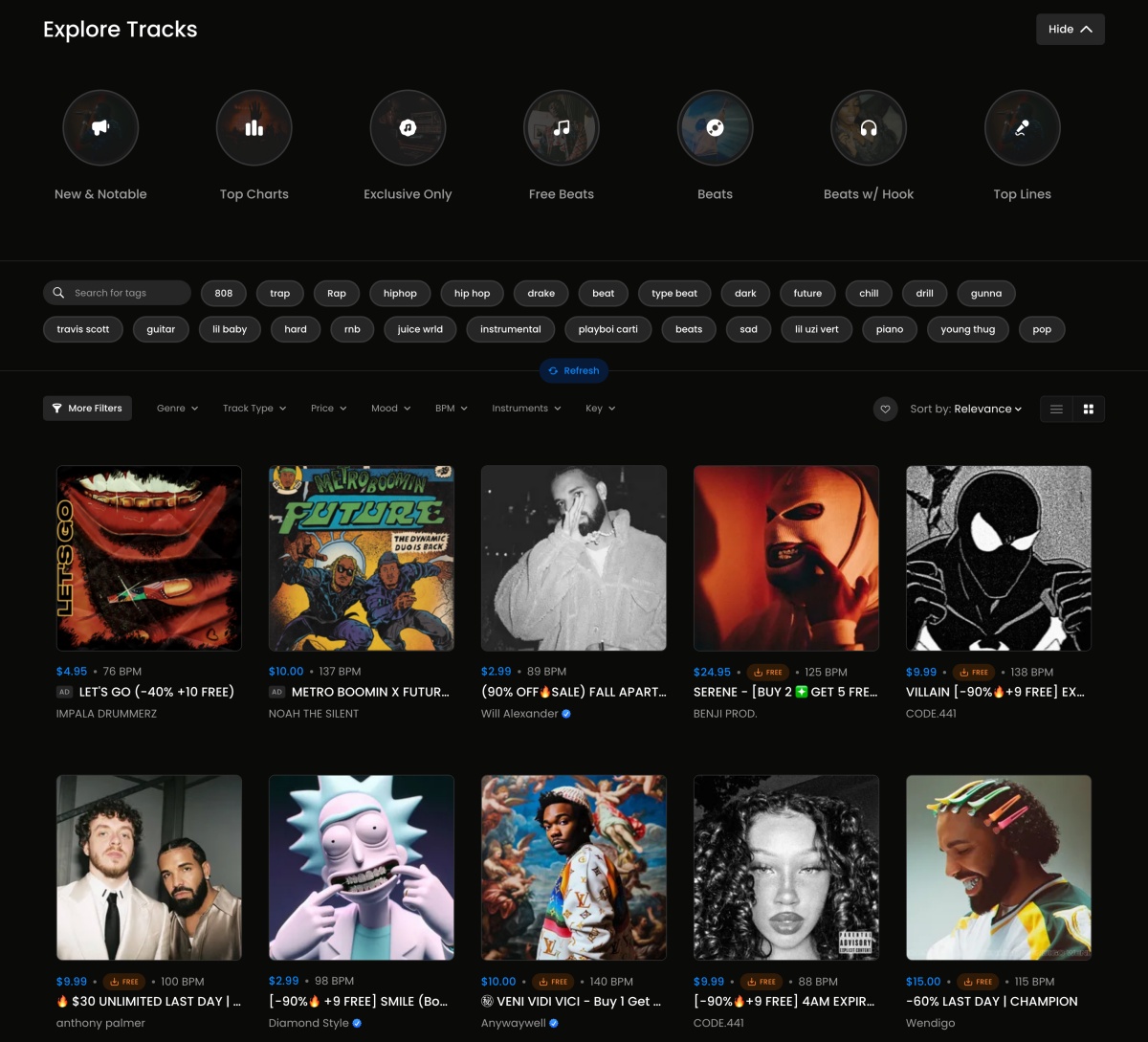Select the trap tag

[280, 293]
